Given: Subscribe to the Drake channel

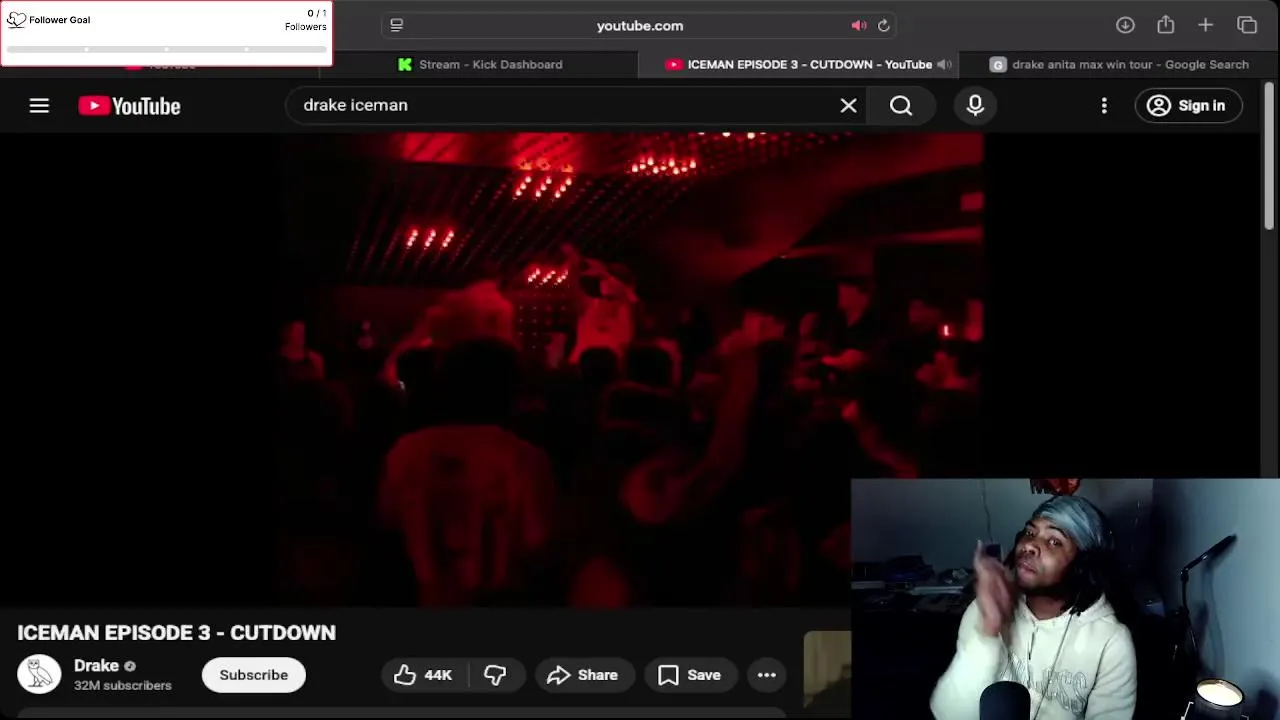Looking at the screenshot, I should click(x=253, y=675).
